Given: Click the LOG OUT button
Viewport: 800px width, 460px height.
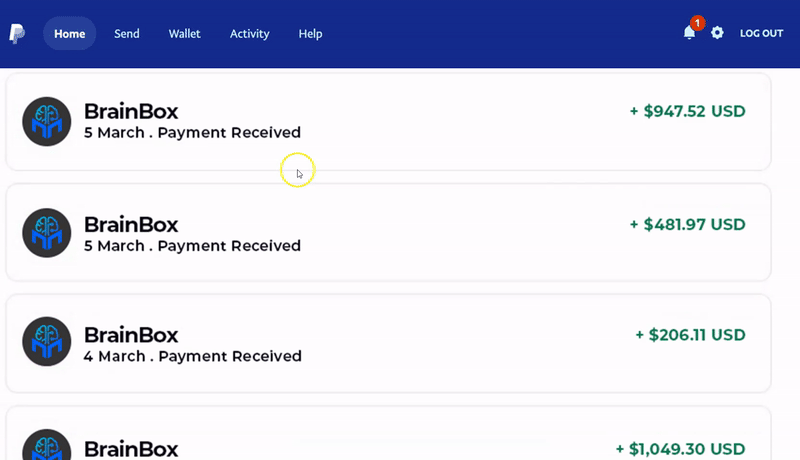Looking at the screenshot, I should tap(761, 34).
